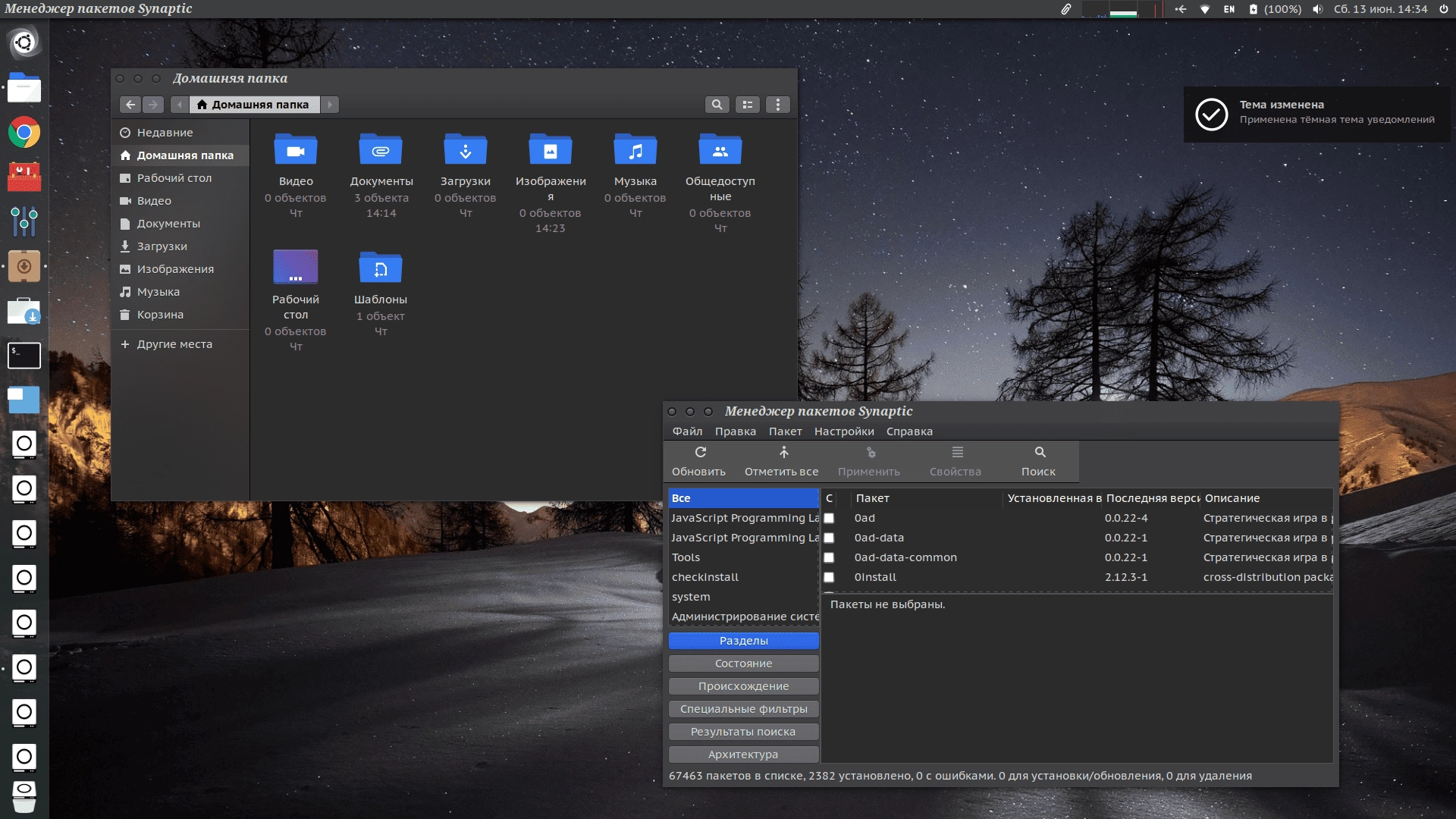Open the power menu in top panel
The image size is (1456, 819).
(1444, 9)
